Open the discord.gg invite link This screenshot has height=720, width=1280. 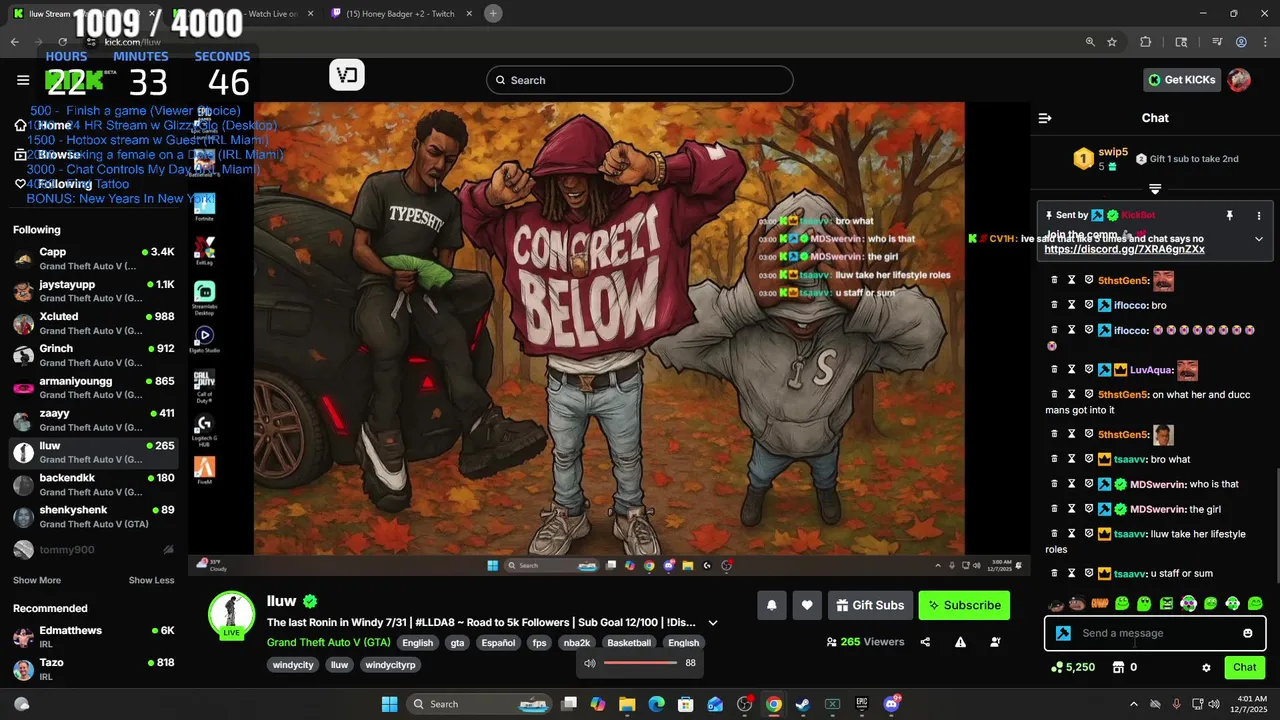click(1124, 249)
